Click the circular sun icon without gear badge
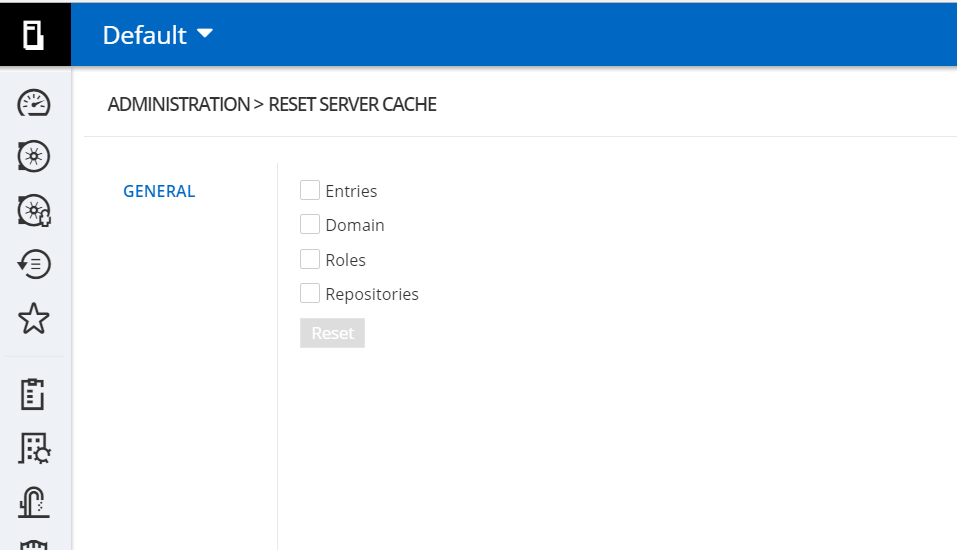Viewport: 957px width, 550px height. click(x=35, y=156)
